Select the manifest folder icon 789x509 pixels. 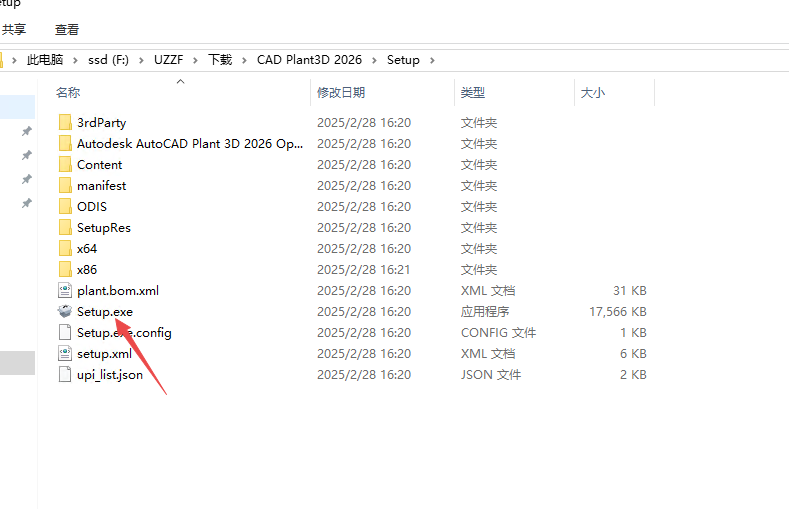(x=65, y=186)
